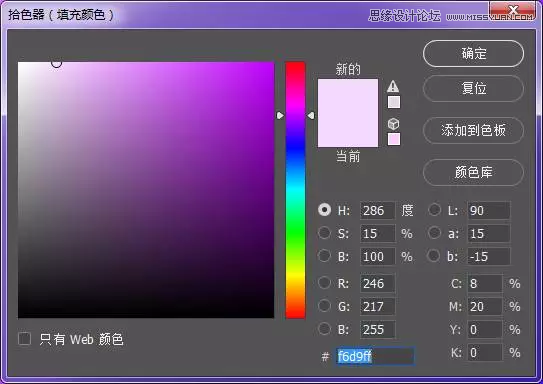
Task: Select the H hue radio button
Action: tap(324, 210)
